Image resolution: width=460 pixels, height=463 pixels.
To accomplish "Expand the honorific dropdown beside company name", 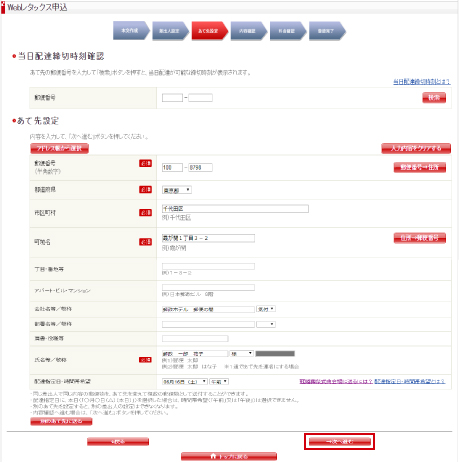I will click(x=266, y=309).
